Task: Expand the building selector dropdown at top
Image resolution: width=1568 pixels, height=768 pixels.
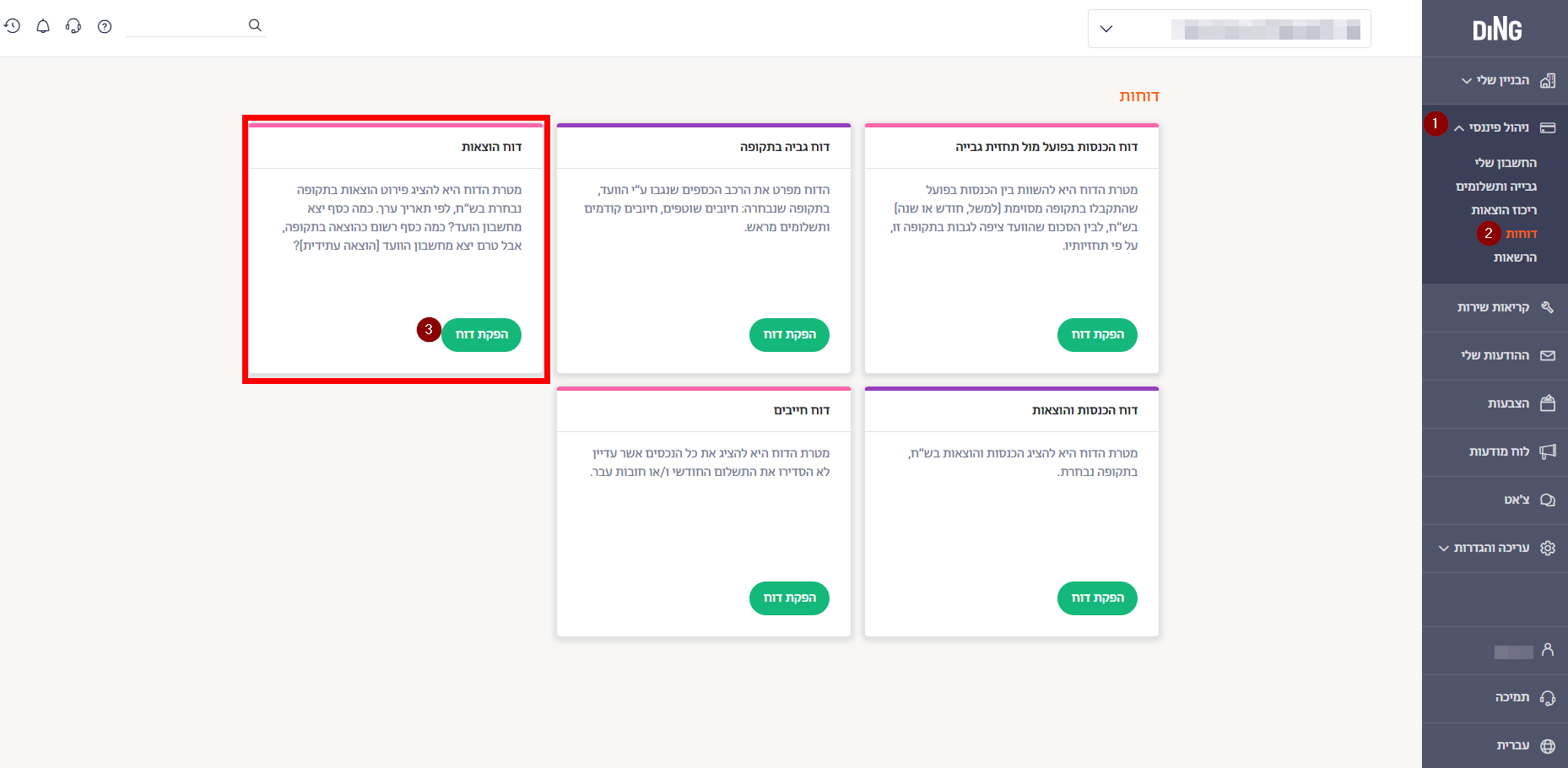Action: [1106, 29]
